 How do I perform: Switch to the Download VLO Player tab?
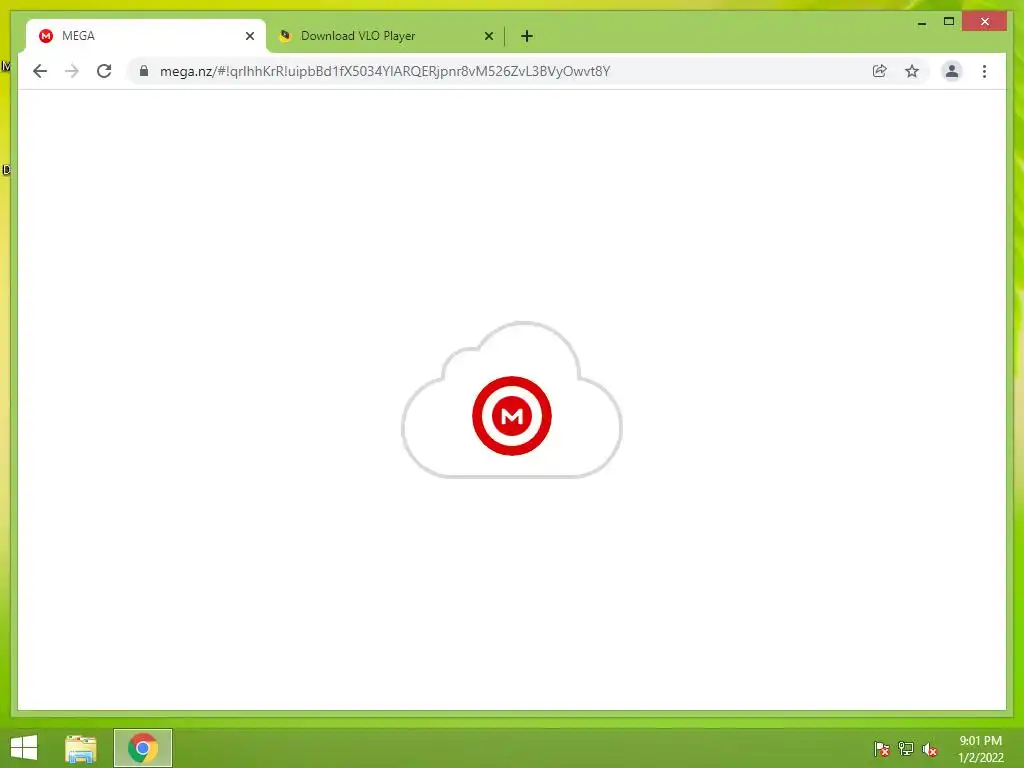click(x=385, y=36)
